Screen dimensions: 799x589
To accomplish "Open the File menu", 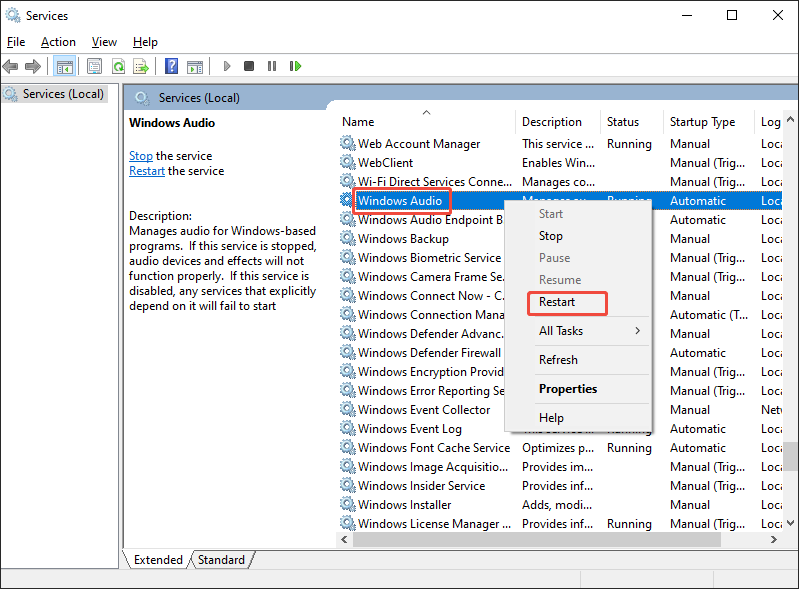I will click(x=16, y=42).
